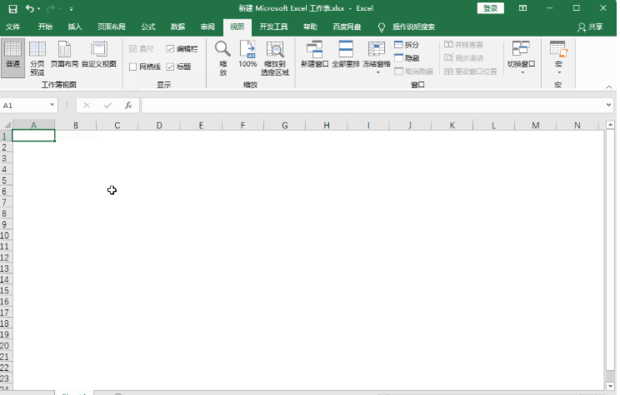Viewport: 620px width, 395px height.
Task: Click inside the Name Box showing A1
Action: [x=25, y=105]
